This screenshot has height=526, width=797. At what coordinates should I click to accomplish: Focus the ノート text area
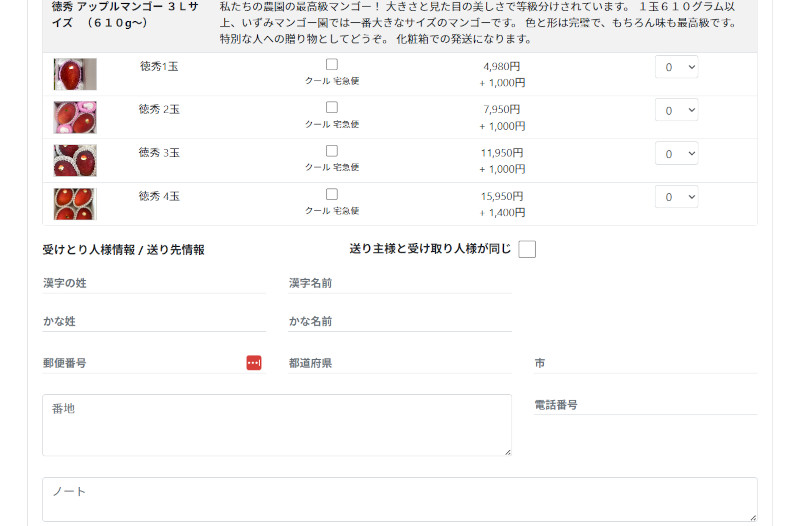coord(399,499)
